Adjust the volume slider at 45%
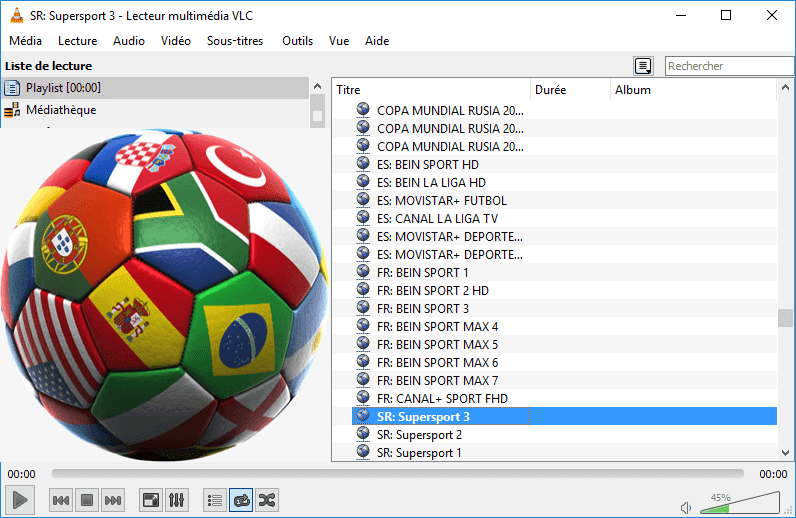796x518 pixels. point(739,503)
